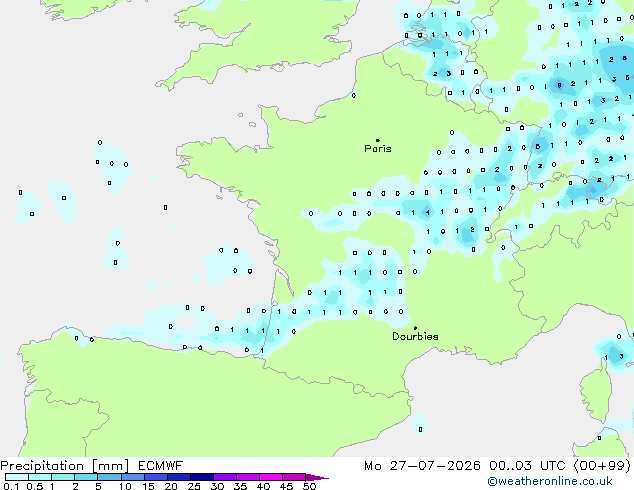Click the 'Precipitation' legend title word
Screen dimensions: 634x490
tap(42, 466)
